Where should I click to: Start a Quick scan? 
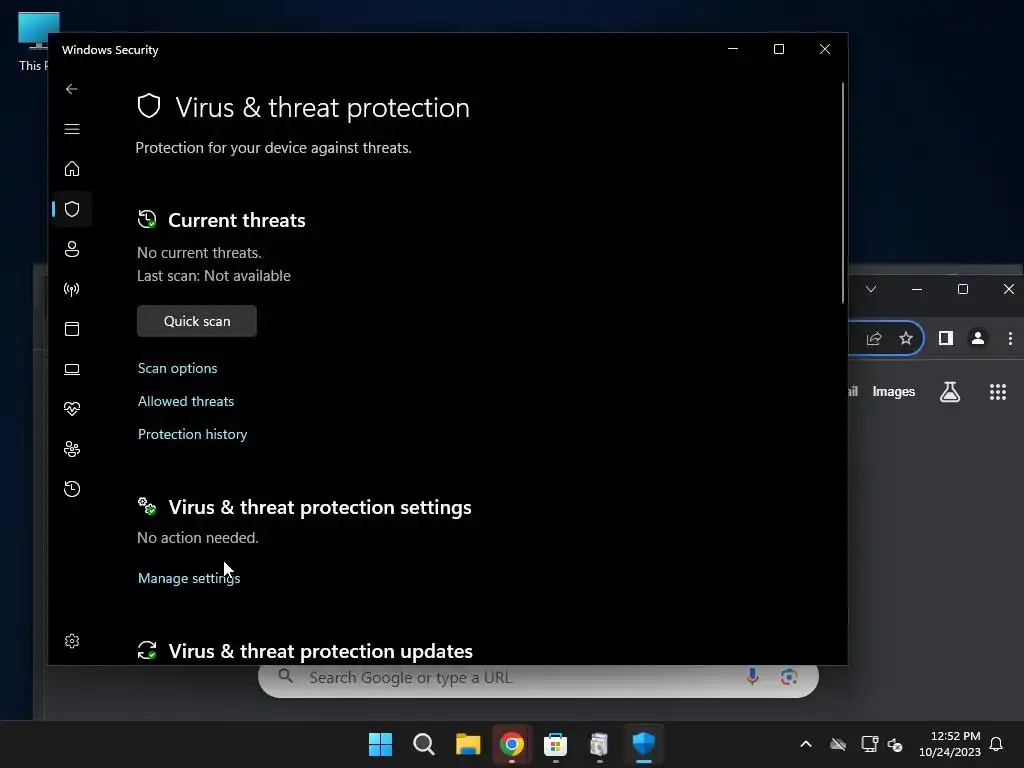tap(197, 321)
